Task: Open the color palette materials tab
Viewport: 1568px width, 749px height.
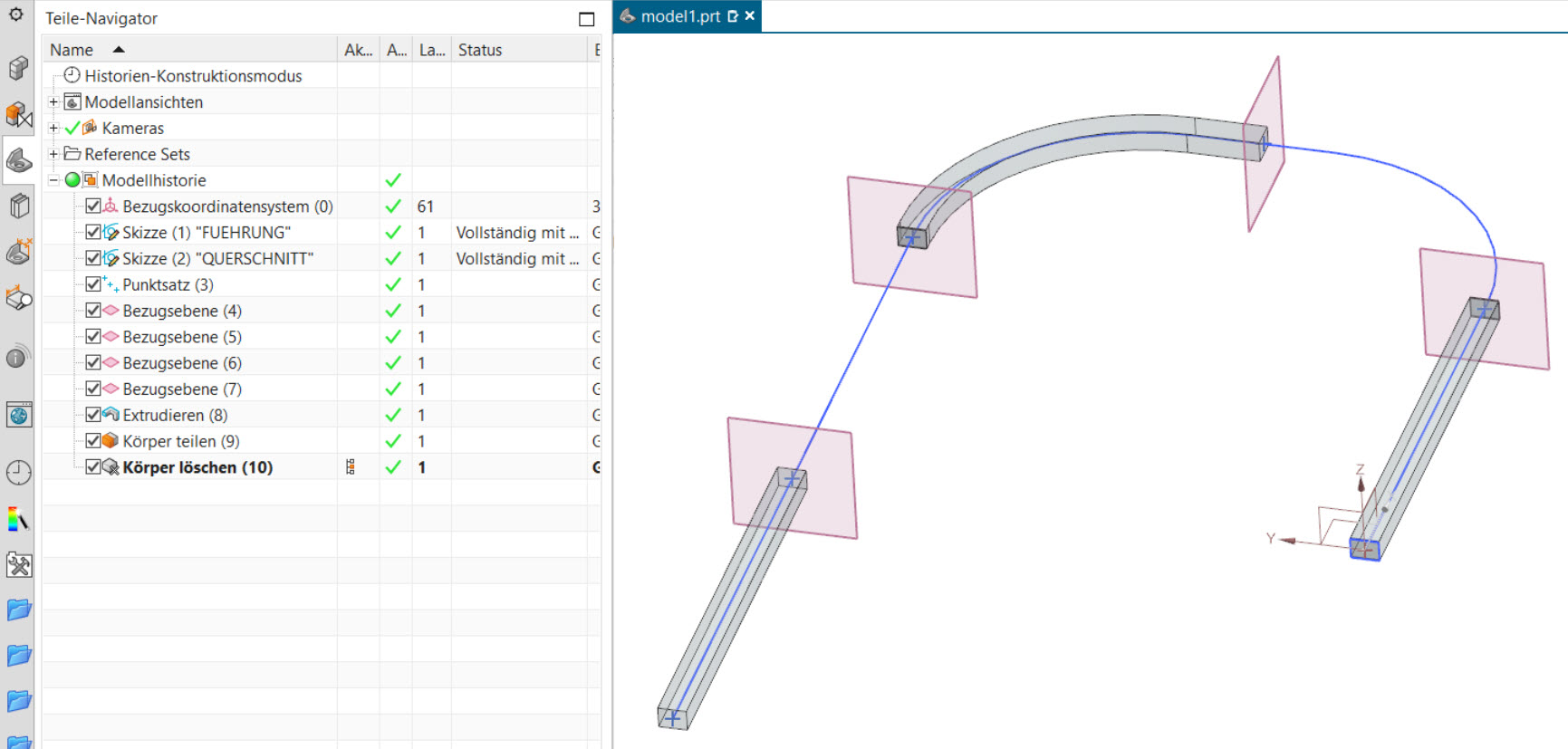Action: [x=18, y=519]
